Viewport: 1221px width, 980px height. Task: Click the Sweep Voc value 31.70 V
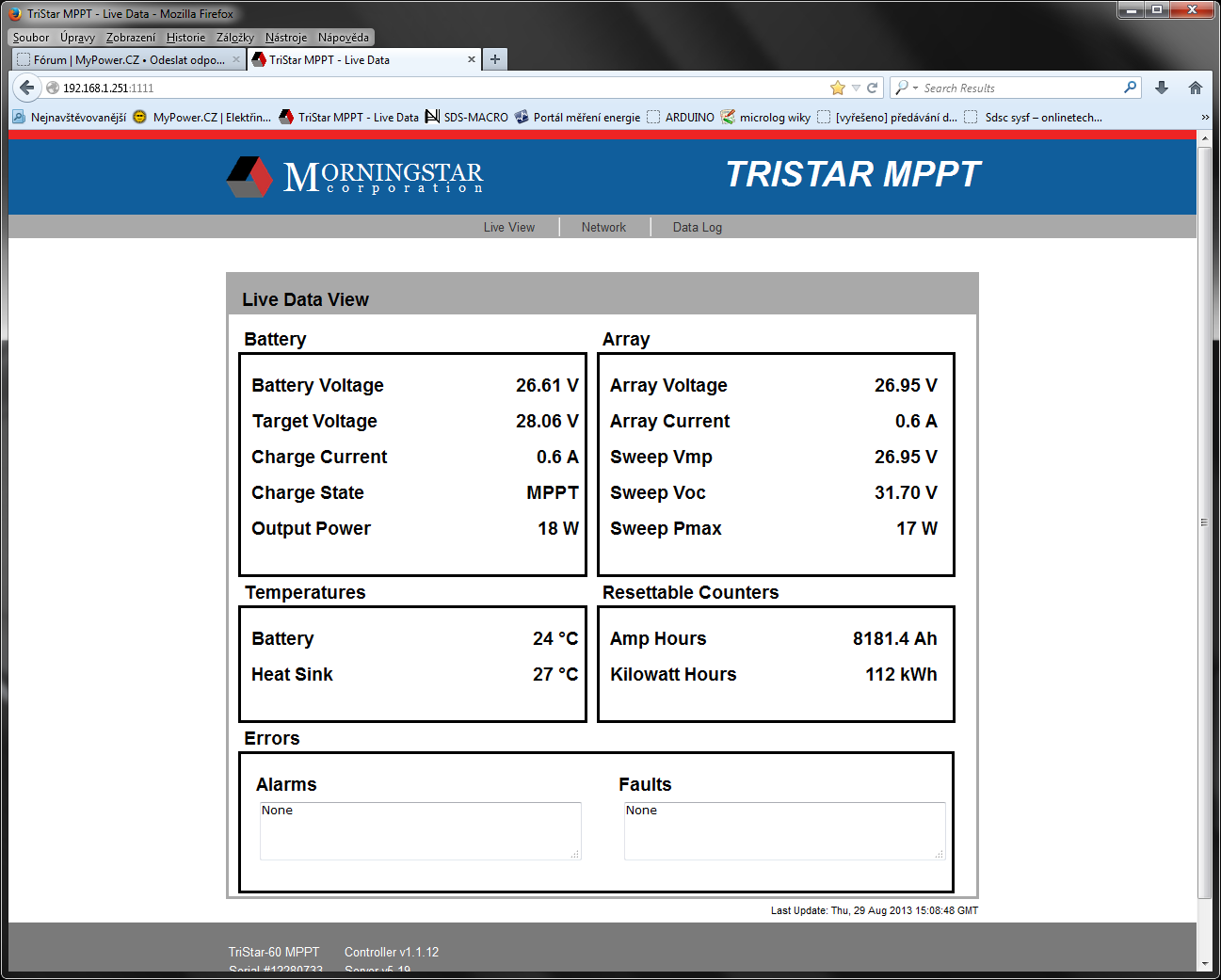[906, 492]
